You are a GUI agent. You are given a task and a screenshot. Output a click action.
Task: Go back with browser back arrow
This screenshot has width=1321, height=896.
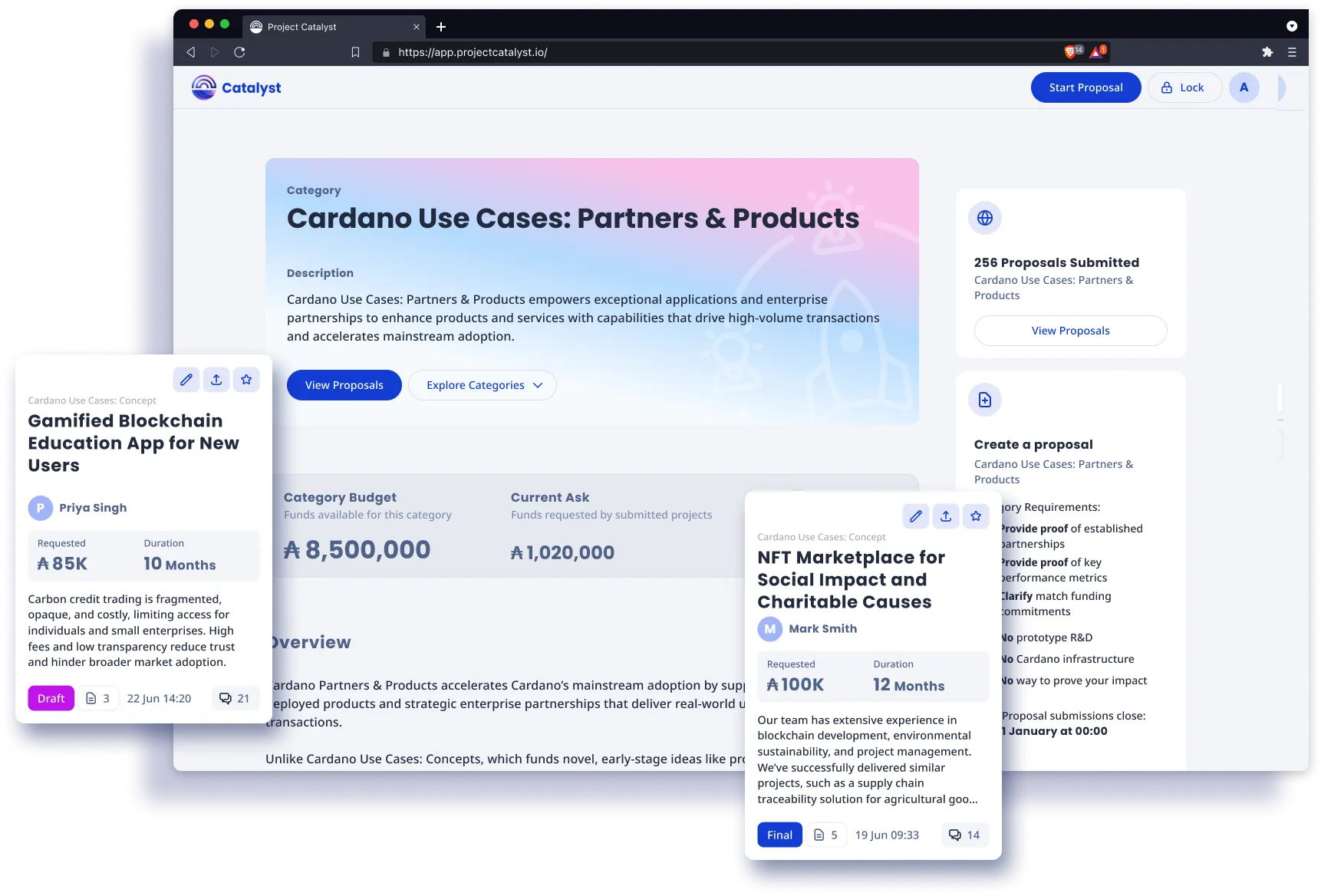(191, 52)
